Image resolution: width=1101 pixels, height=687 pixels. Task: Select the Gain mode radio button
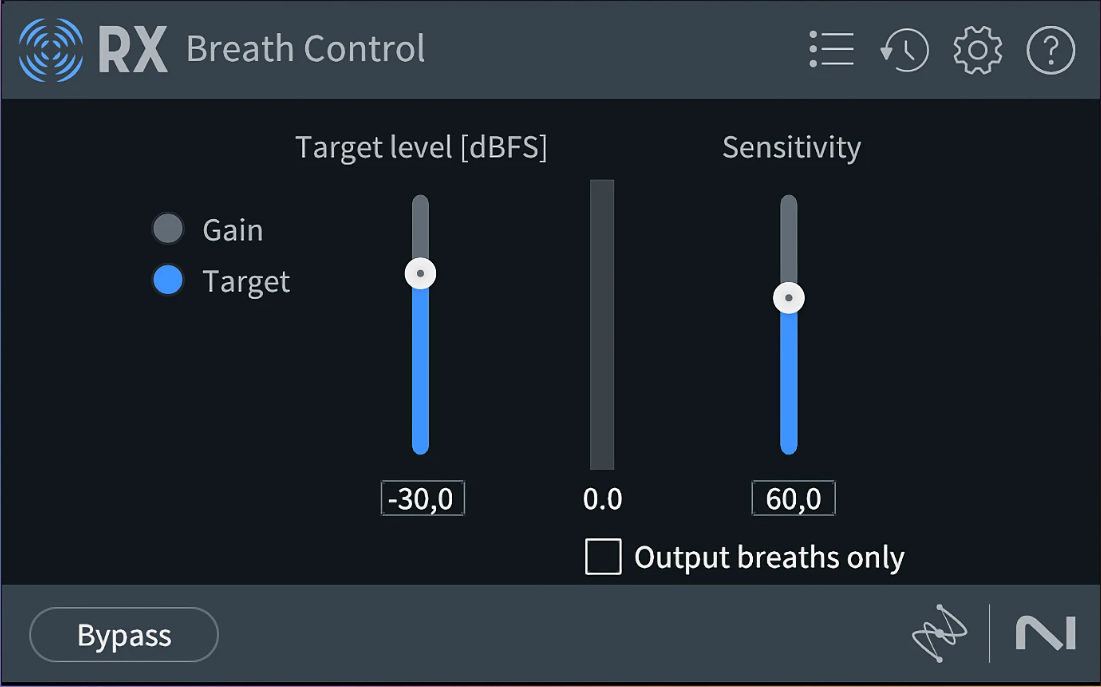[x=168, y=229]
